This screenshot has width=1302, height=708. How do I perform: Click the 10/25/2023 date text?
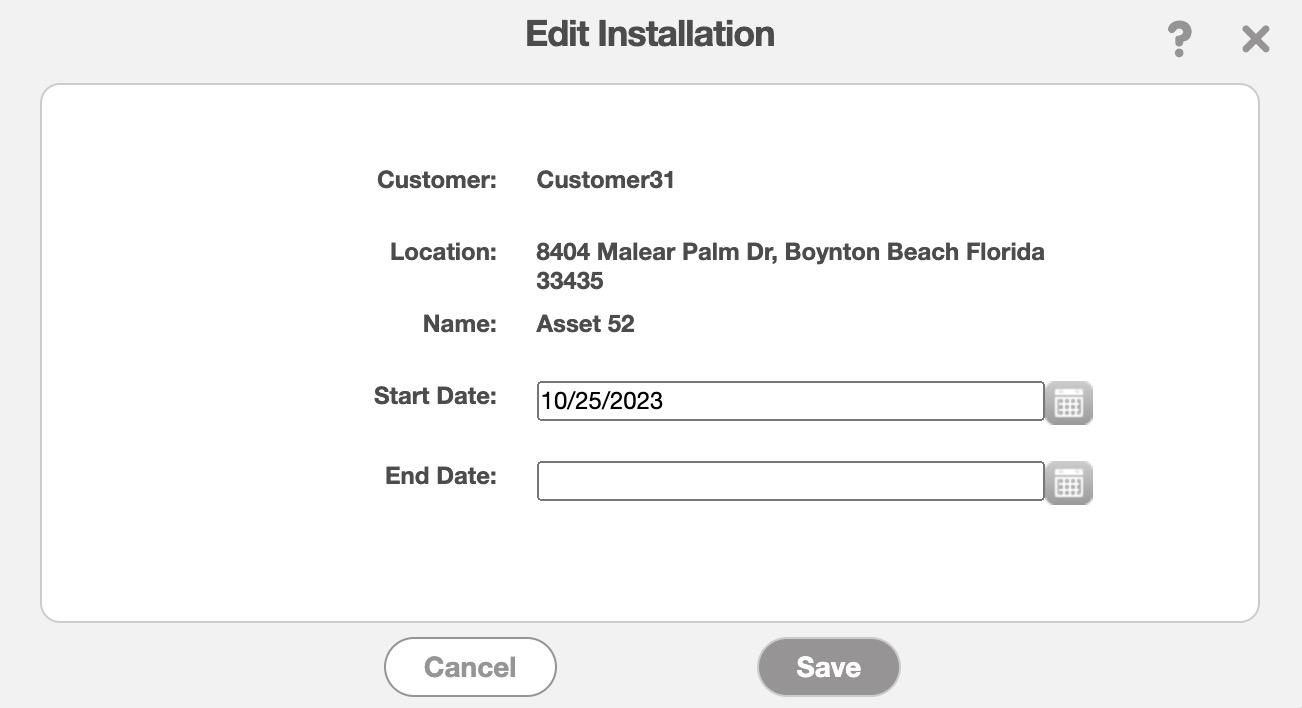[x=602, y=402]
